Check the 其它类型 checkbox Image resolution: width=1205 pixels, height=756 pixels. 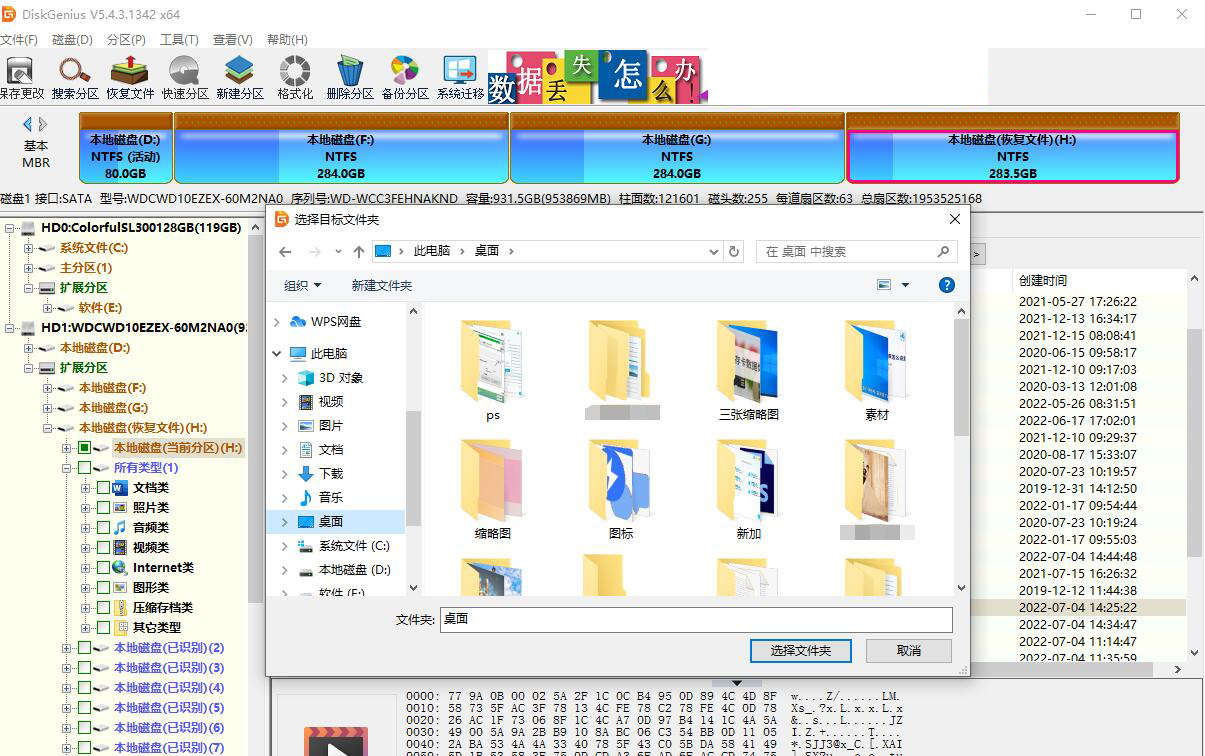103,628
